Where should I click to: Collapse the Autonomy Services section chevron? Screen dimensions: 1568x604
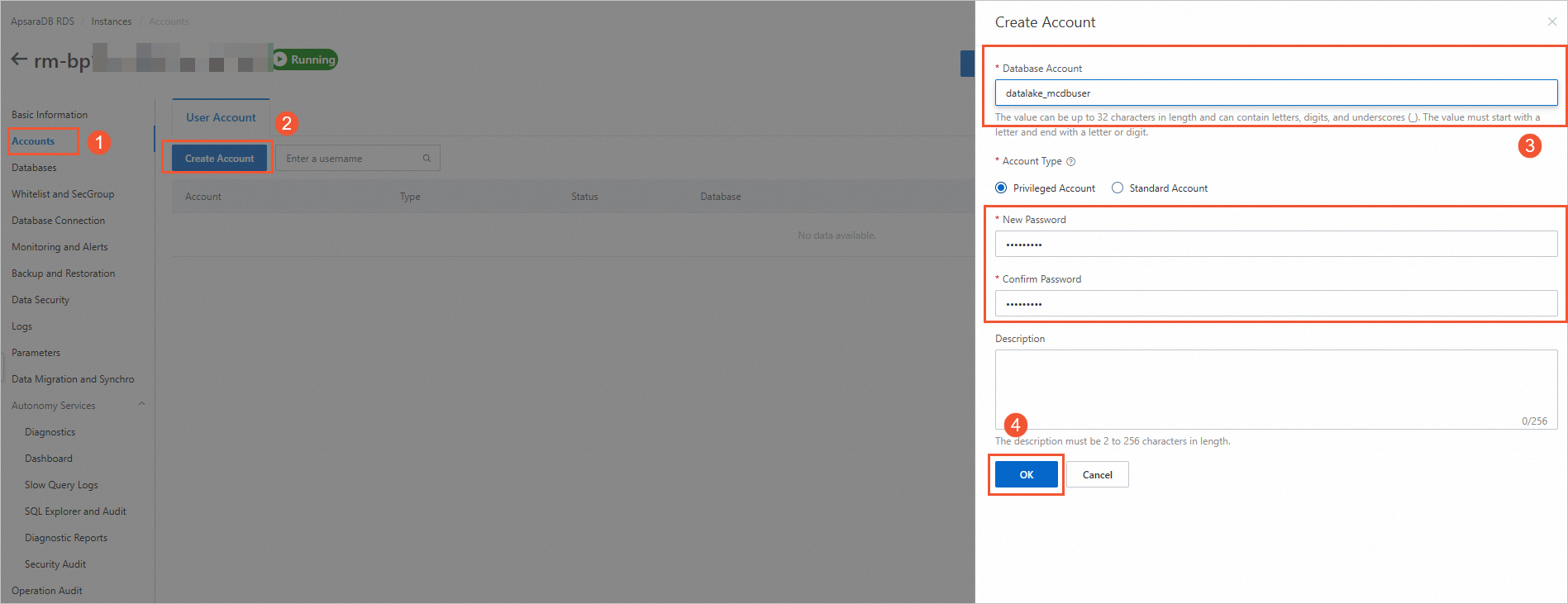coord(141,404)
